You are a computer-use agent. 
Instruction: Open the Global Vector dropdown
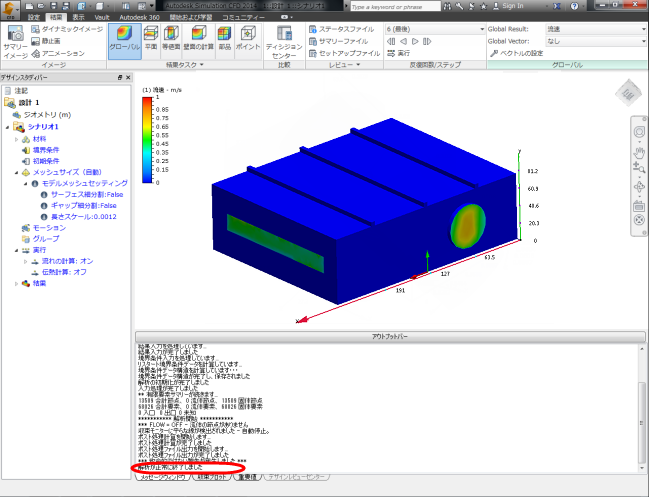596,41
